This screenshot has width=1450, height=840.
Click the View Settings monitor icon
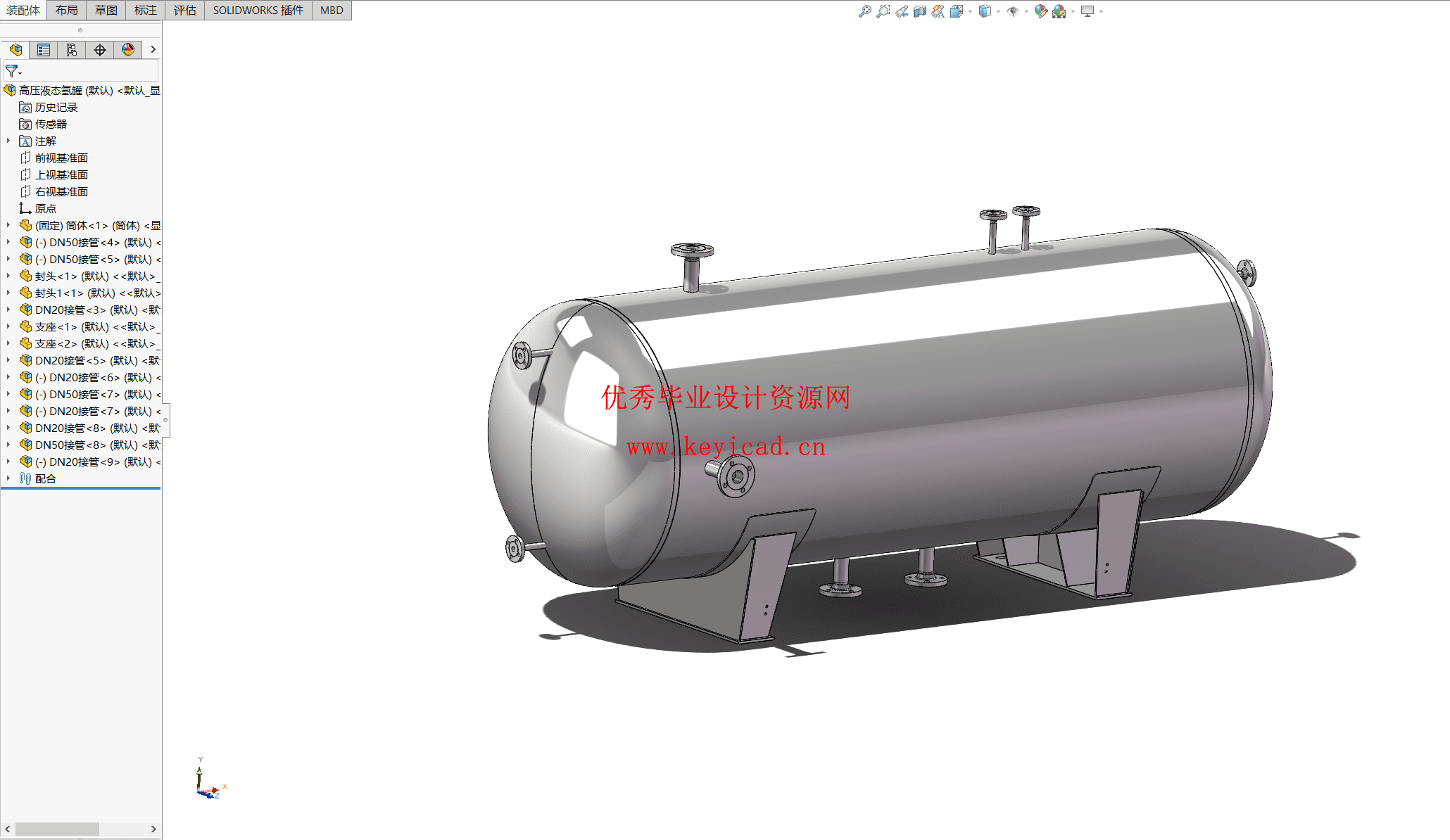1087,11
